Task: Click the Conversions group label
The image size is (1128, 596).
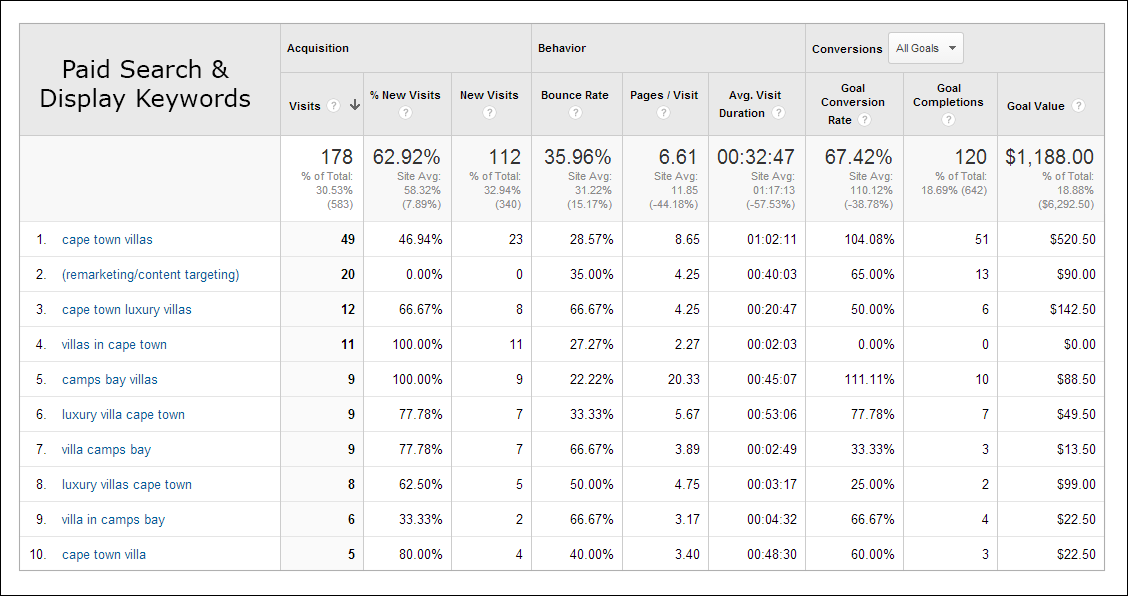Action: (847, 49)
